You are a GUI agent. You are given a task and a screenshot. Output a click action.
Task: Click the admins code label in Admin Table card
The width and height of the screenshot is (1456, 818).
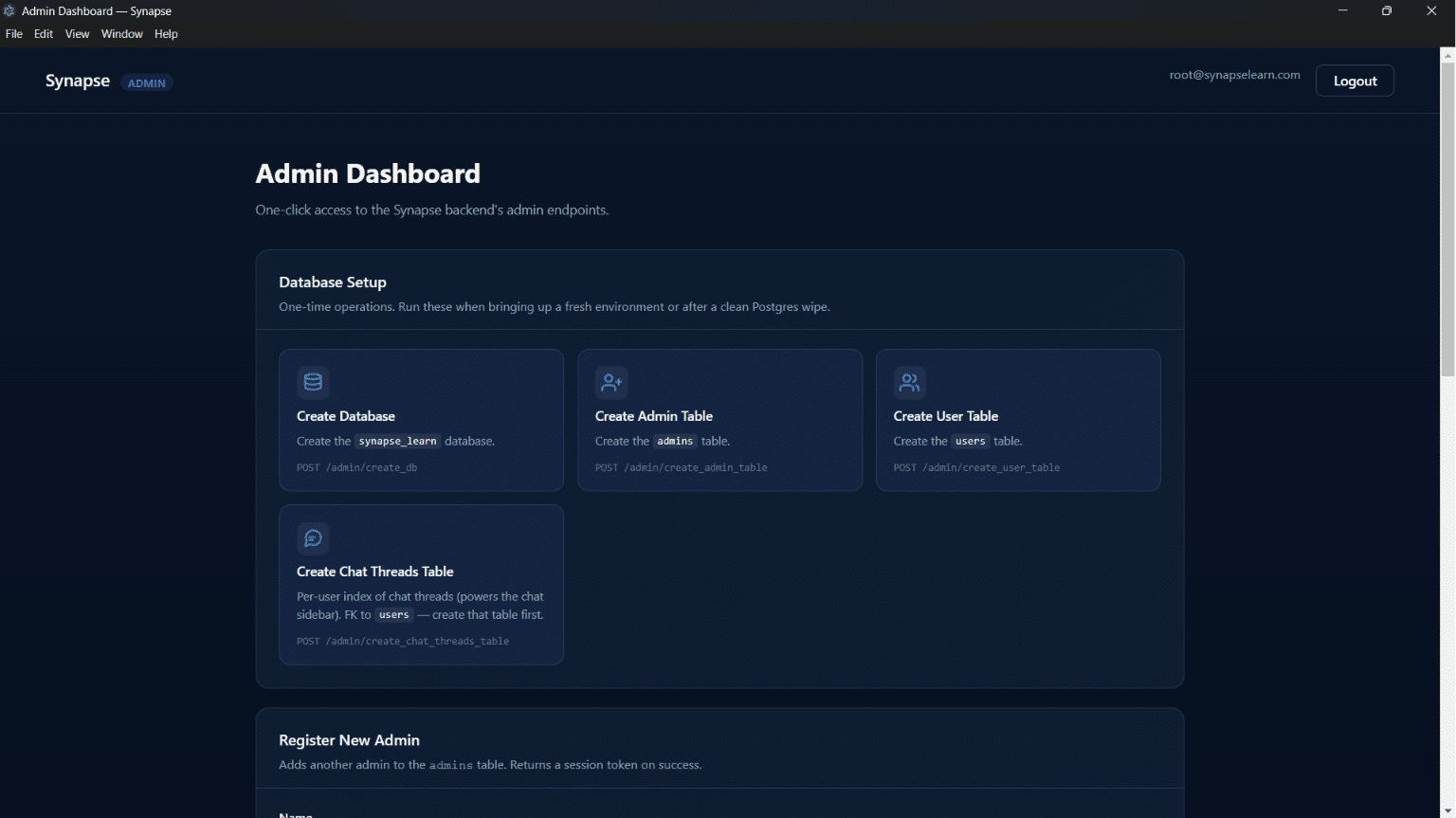coord(675,442)
